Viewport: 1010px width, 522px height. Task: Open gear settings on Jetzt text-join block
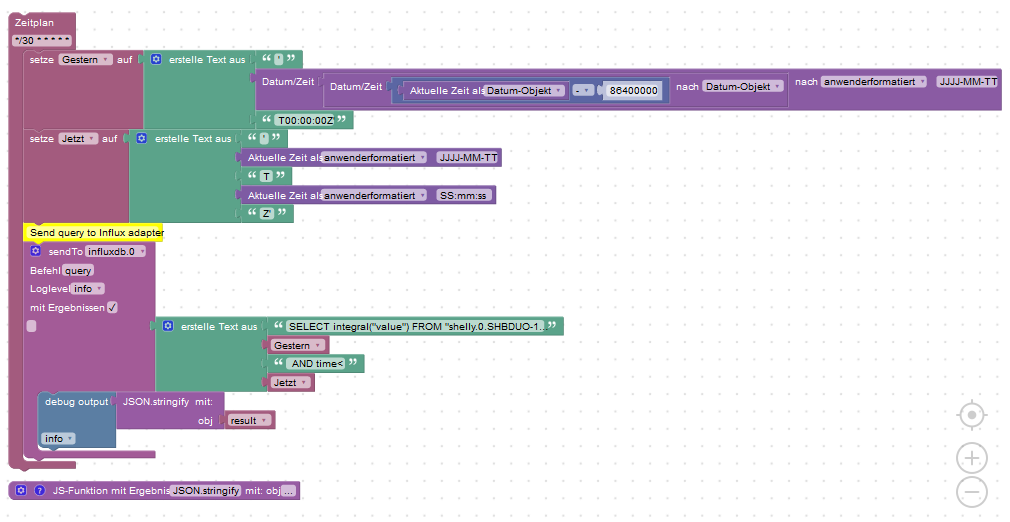[x=142, y=139]
